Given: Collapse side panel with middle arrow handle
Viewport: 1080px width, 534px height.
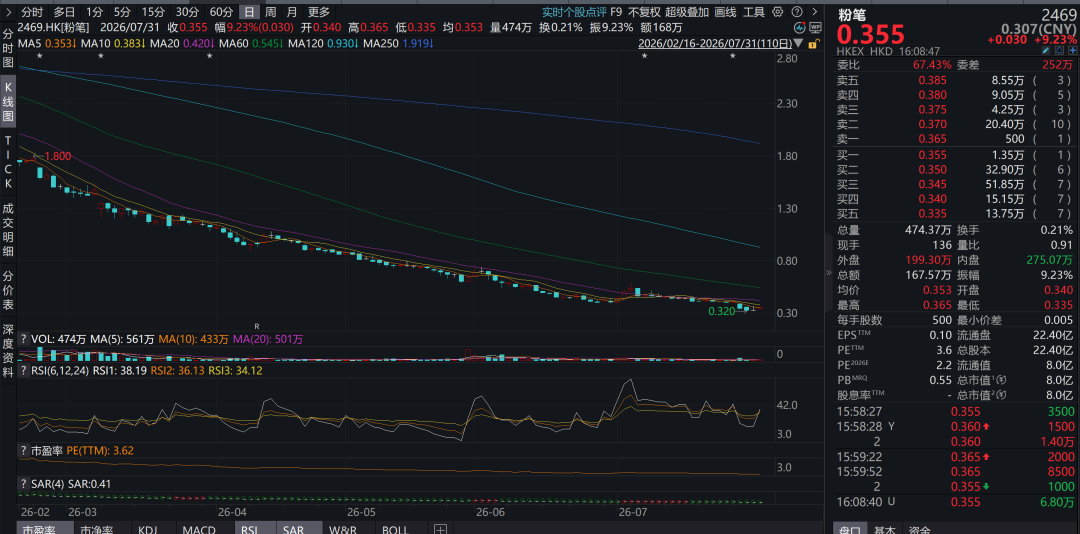Looking at the screenshot, I should coord(828,274).
